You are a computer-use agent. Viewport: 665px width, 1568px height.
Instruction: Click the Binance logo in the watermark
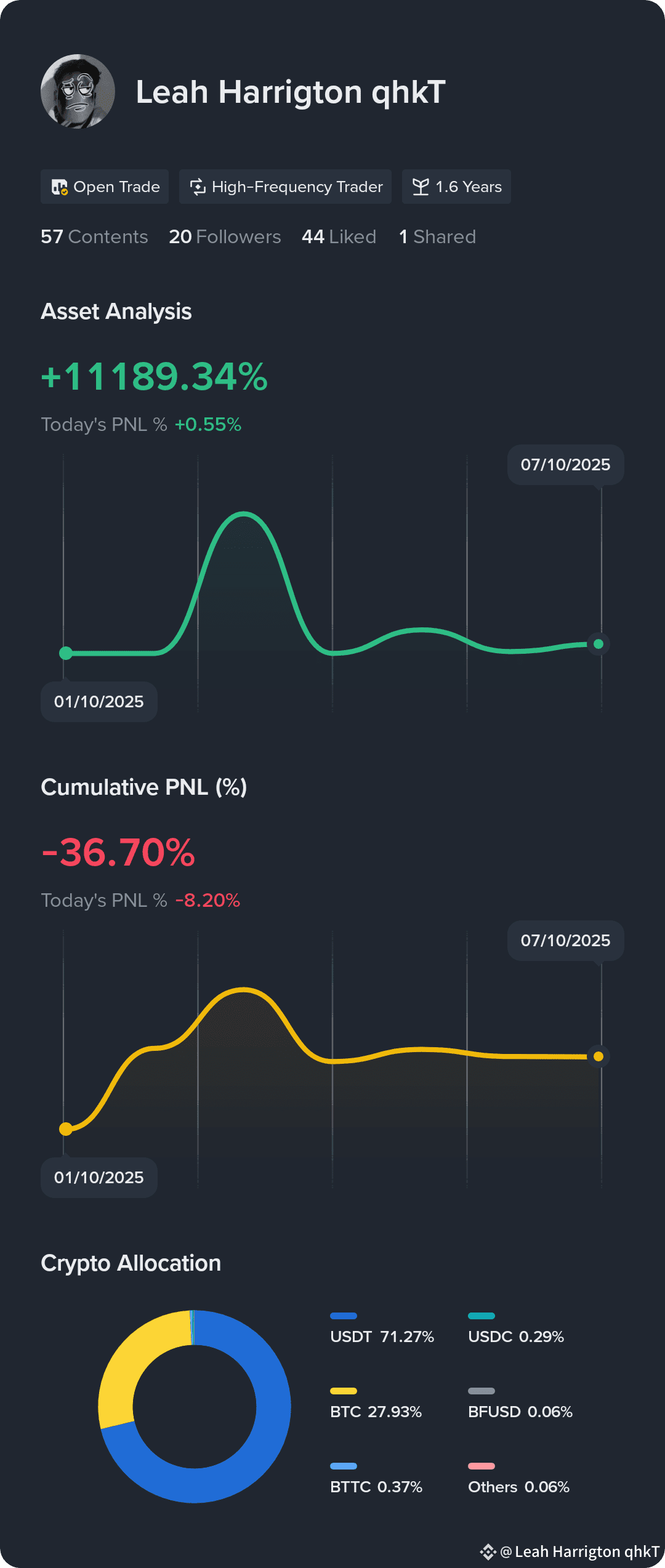(x=488, y=1552)
